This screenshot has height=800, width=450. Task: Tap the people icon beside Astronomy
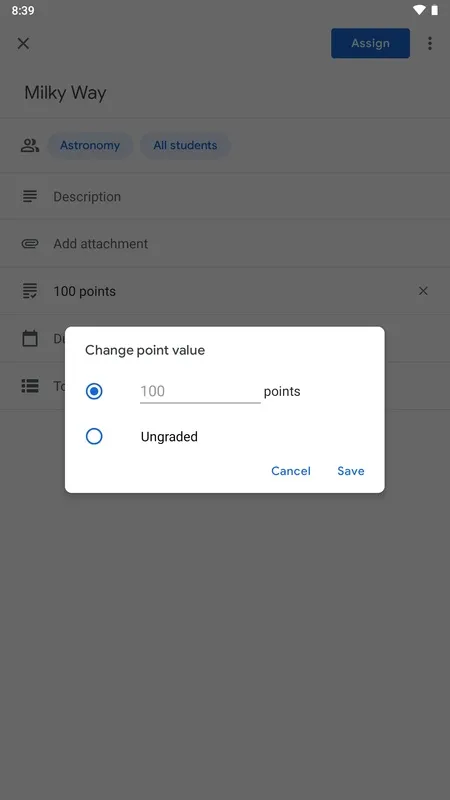tap(30, 145)
